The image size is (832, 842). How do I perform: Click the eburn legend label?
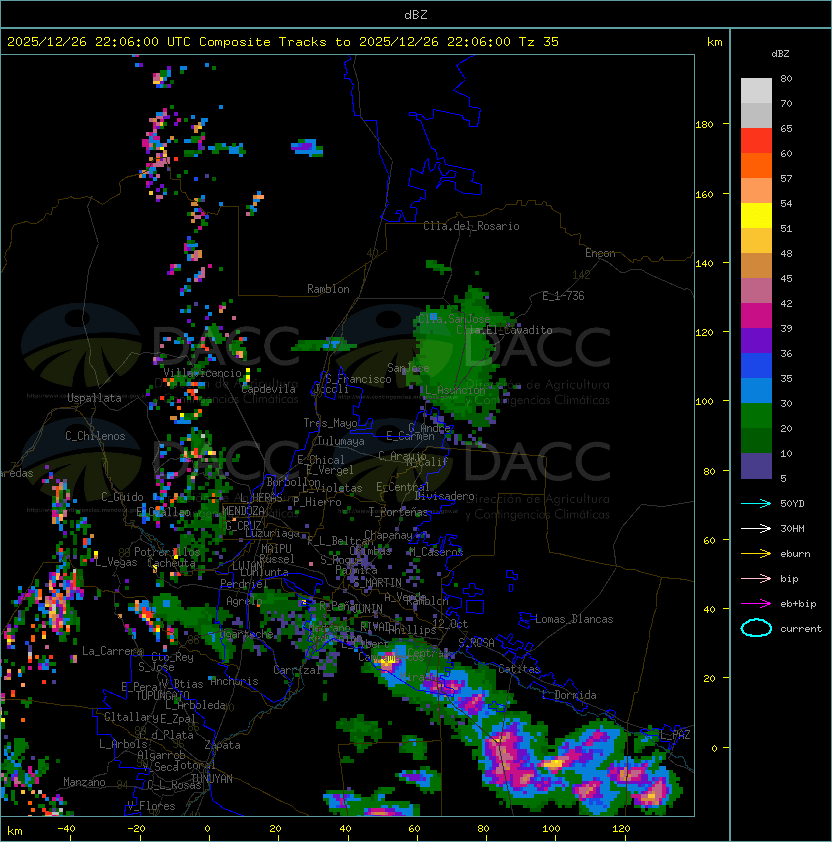click(795, 554)
